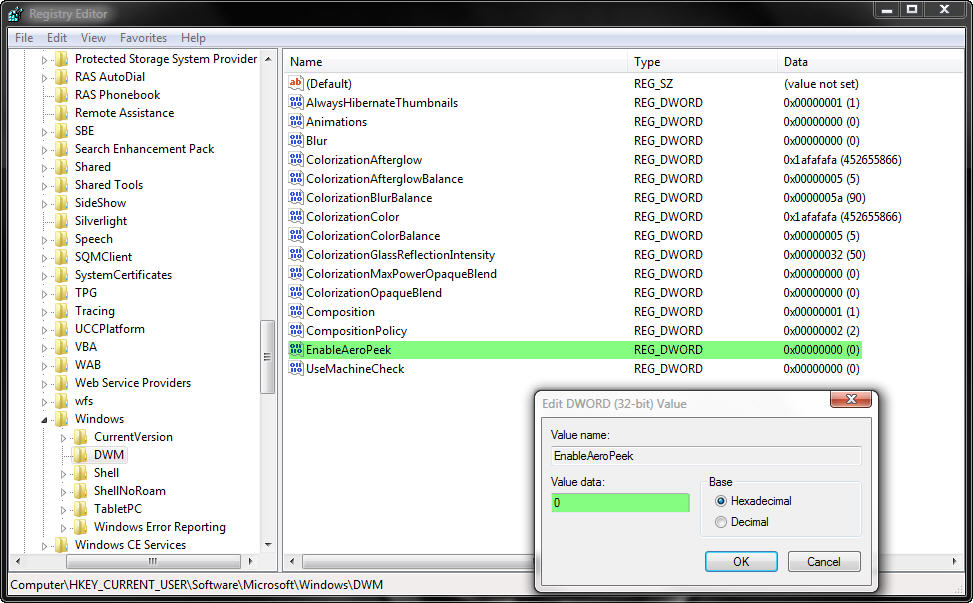Image resolution: width=973 pixels, height=603 pixels.
Task: Click the ColorizationGlassReflectionIntensity DWORD icon
Action: point(296,254)
